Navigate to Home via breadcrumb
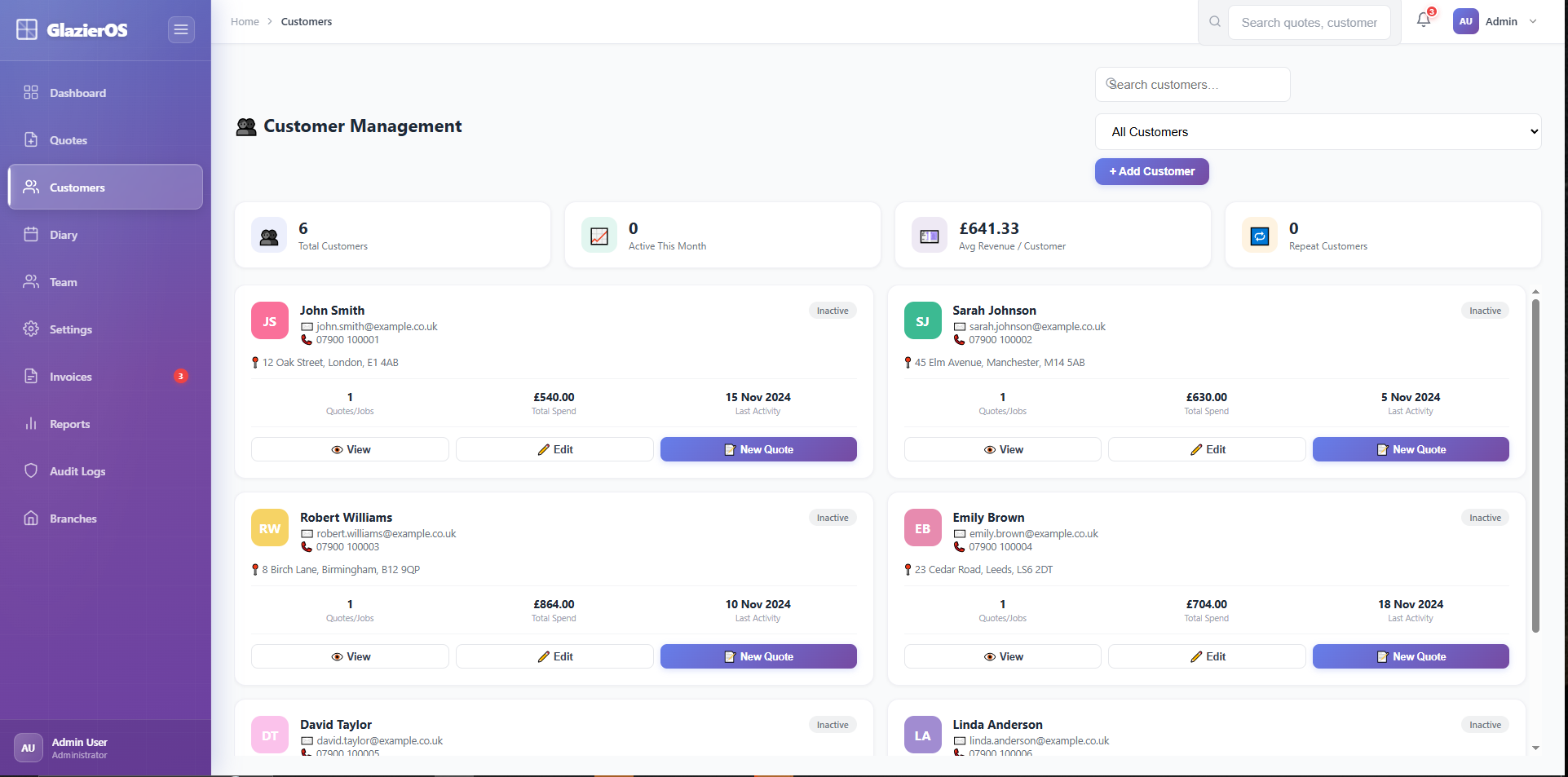Screen dimensions: 1568x777 coord(244,21)
